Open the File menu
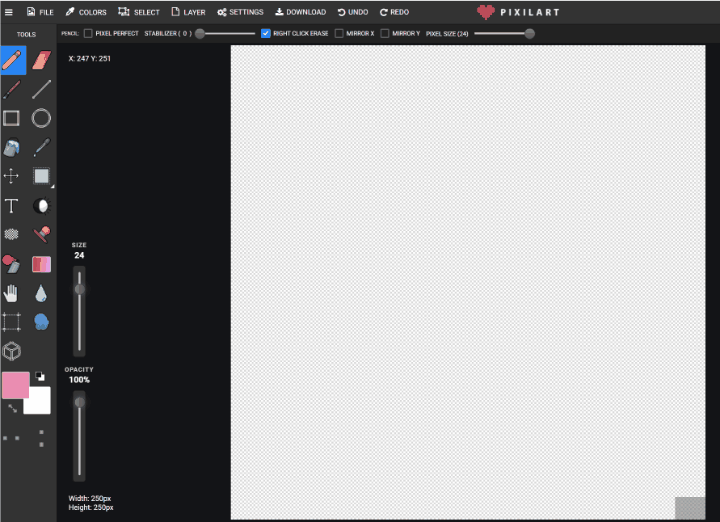Viewport: 720px width, 522px height. pos(40,12)
